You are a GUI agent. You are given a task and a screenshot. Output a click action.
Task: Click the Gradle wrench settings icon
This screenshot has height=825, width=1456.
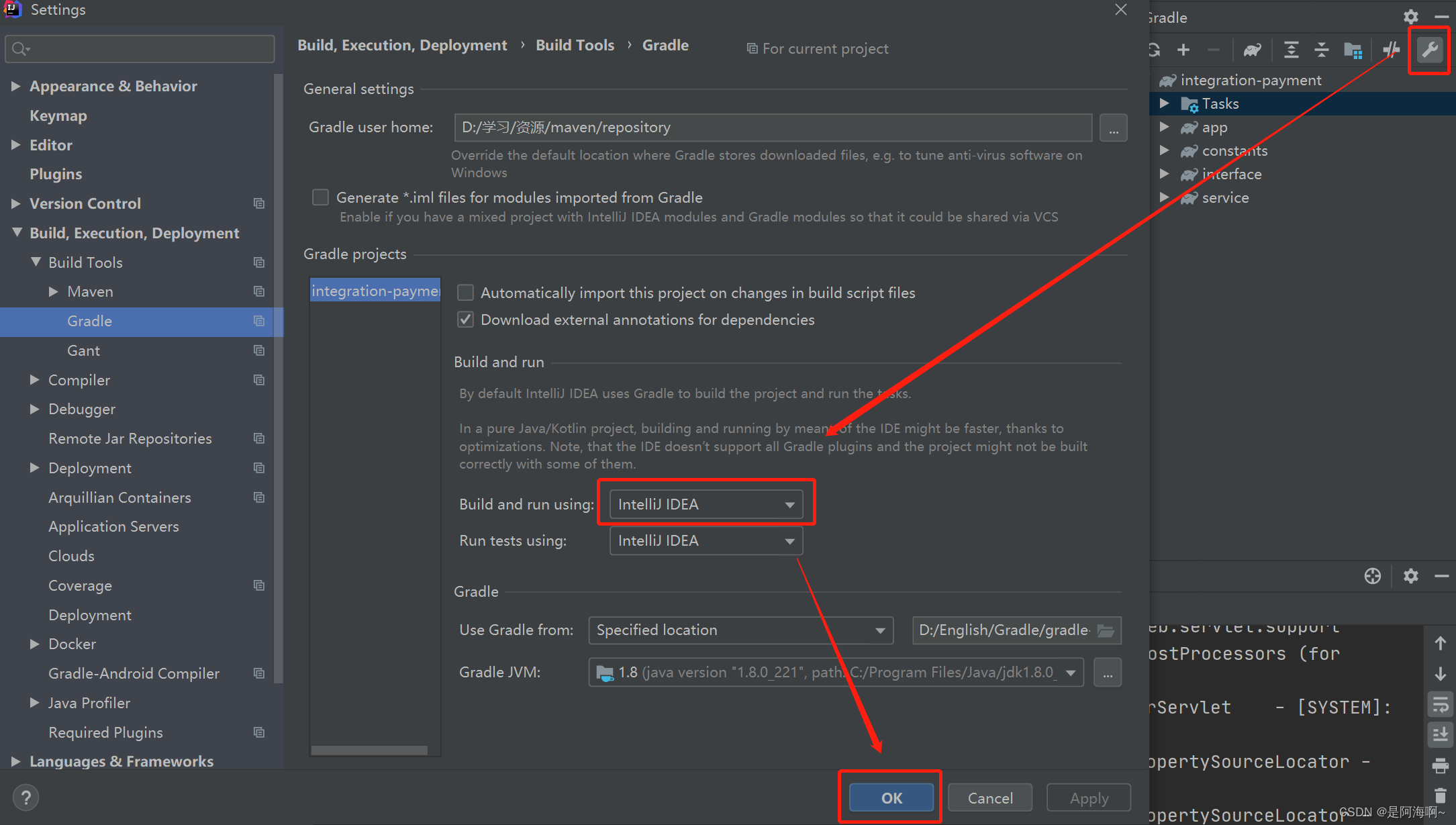[x=1429, y=50]
